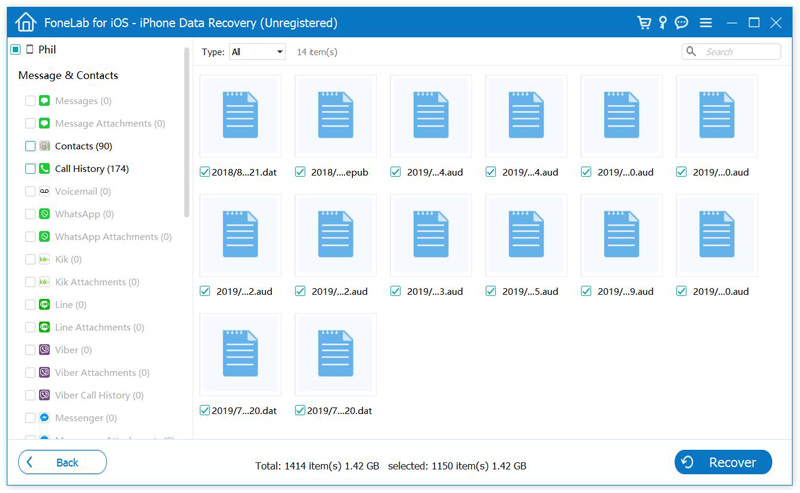Select the 2019/...3.aud file thumbnail
The height and width of the screenshot is (493, 800).
(431, 235)
